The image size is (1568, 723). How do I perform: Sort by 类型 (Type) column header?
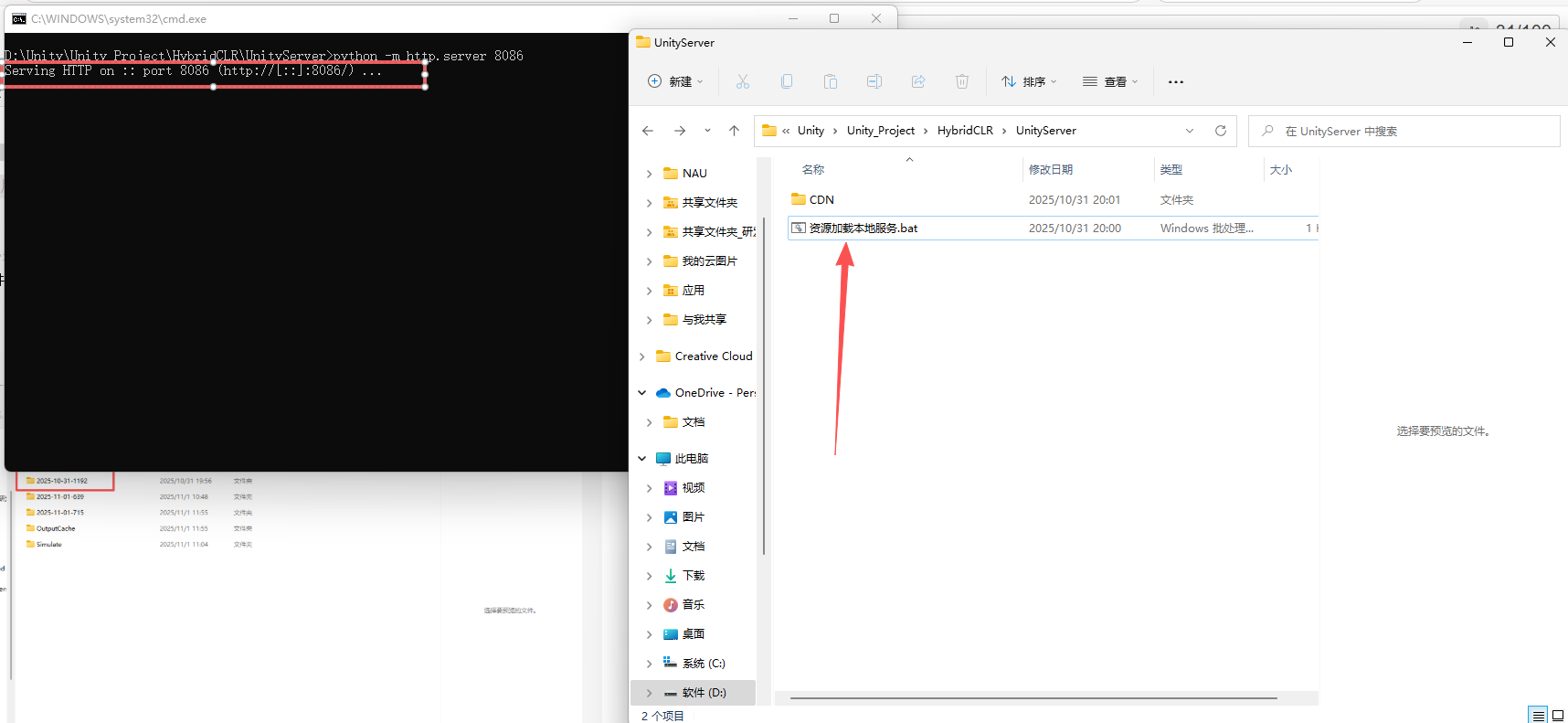point(1171,170)
